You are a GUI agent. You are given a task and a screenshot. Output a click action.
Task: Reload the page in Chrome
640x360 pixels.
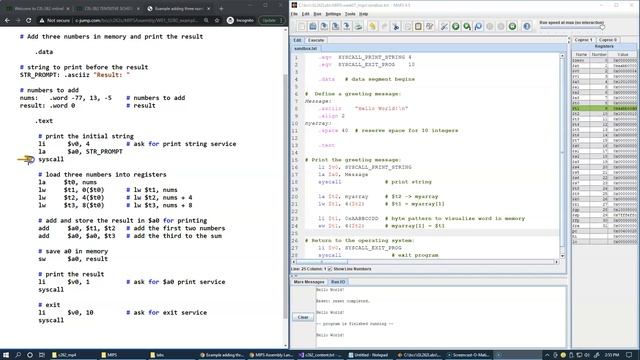point(28,20)
